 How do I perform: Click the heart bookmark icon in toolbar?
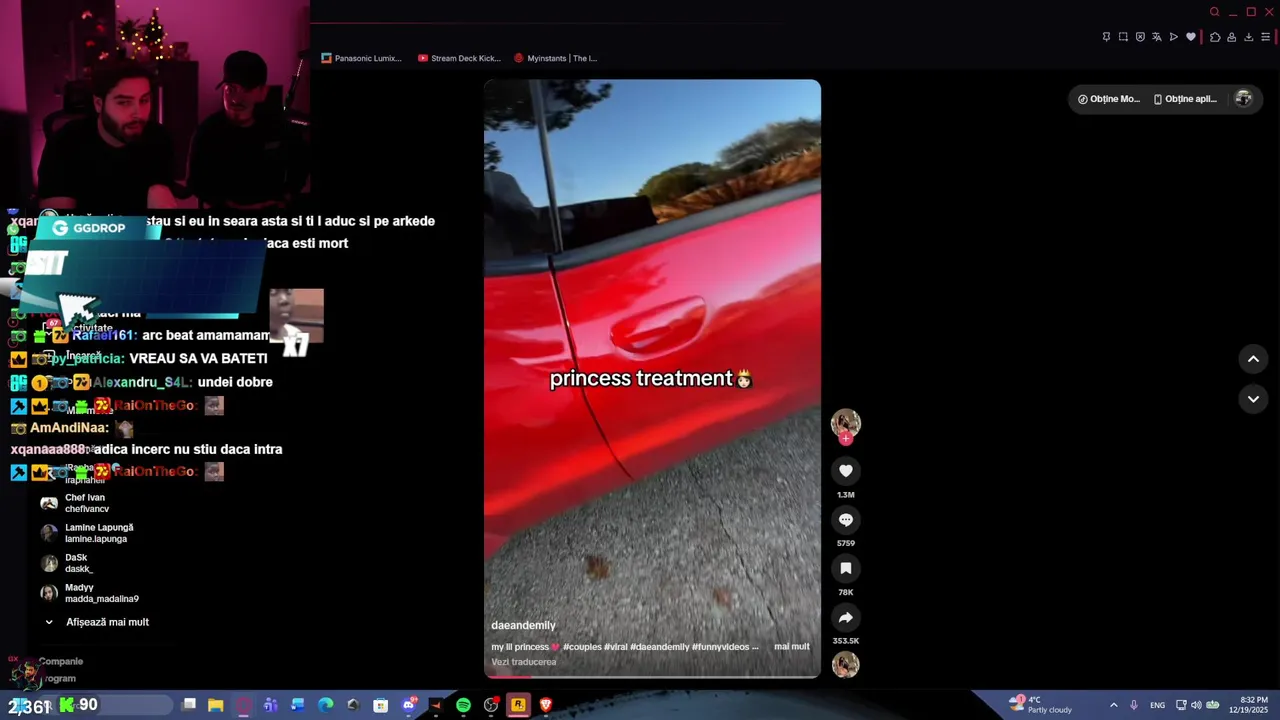point(1191,37)
